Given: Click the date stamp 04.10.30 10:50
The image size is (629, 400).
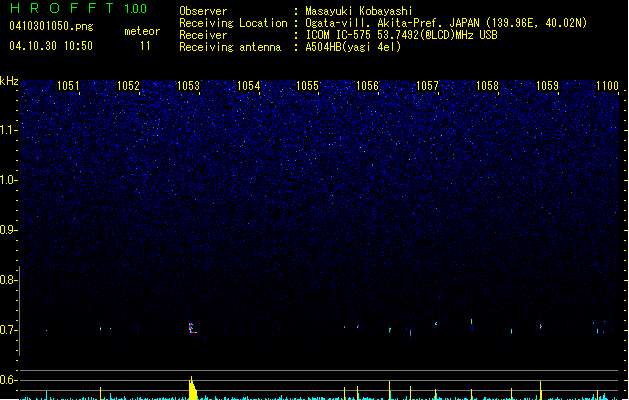Looking at the screenshot, I should point(51,46).
